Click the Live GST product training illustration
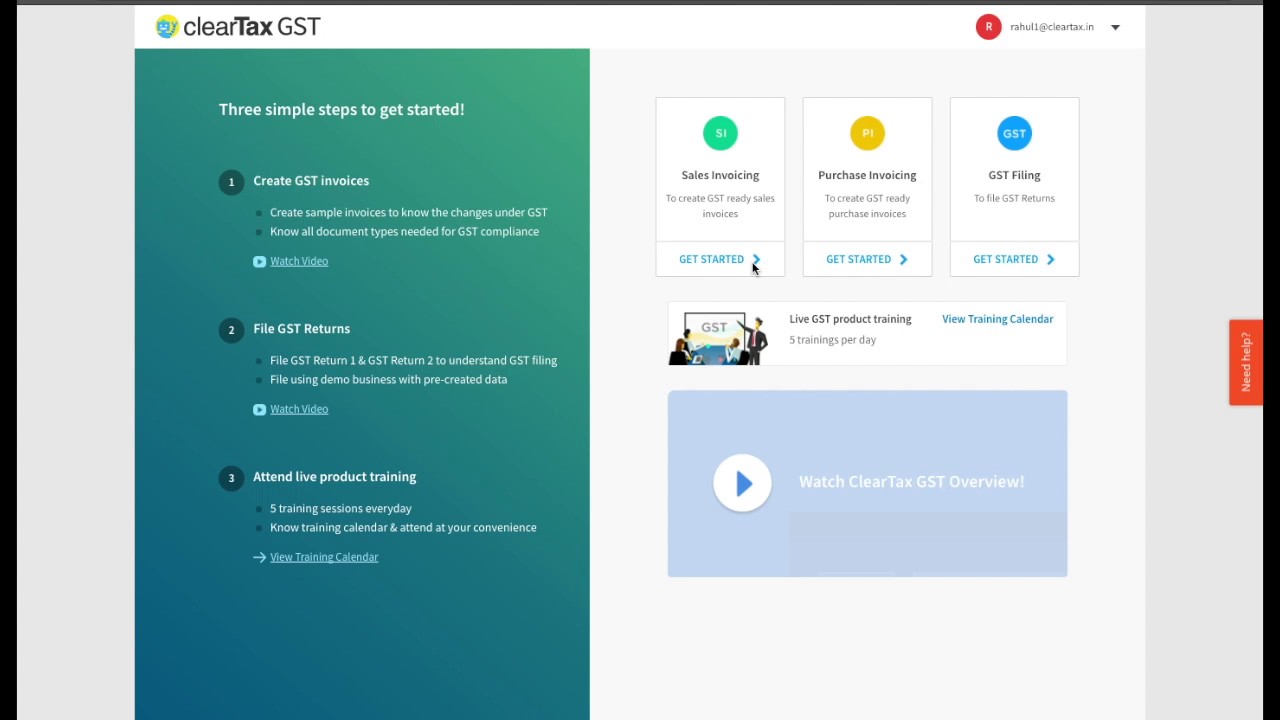The height and width of the screenshot is (720, 1280). click(719, 338)
